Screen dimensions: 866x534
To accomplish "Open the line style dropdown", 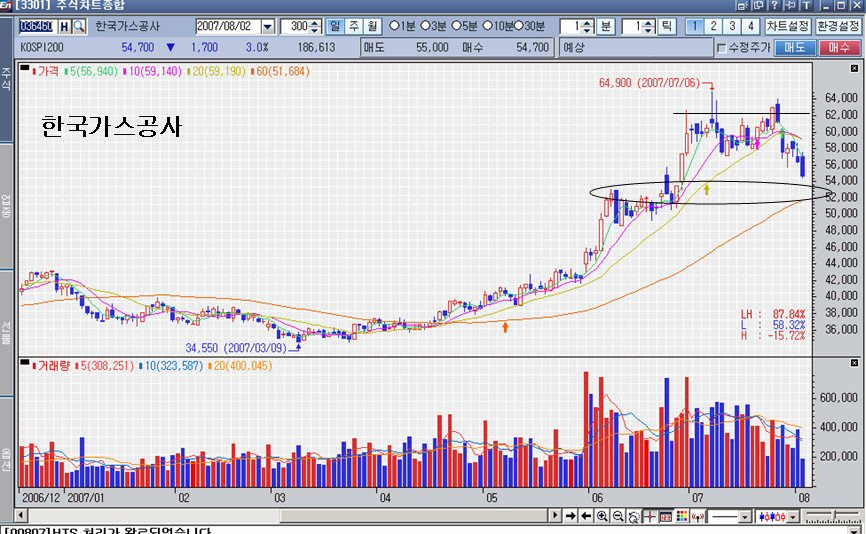I will click(744, 517).
